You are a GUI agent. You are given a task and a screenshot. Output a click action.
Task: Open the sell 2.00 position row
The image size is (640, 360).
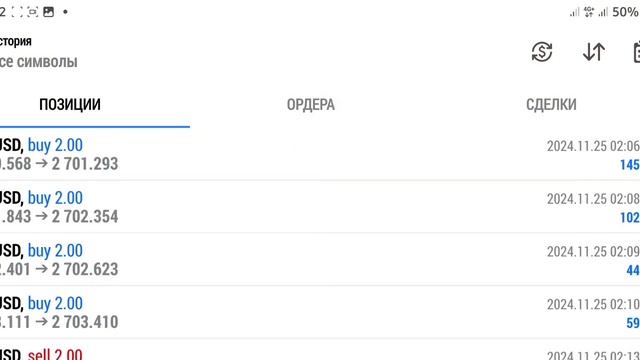tap(320, 350)
